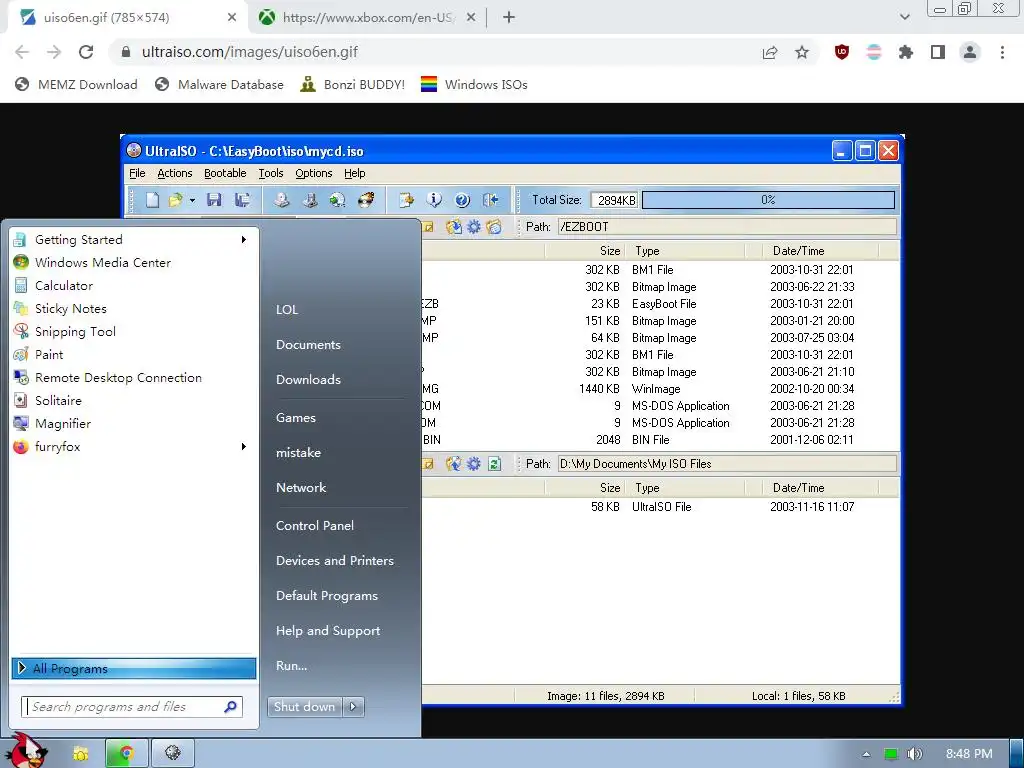Open Chrome's three-dot menu
Image resolution: width=1024 pixels, height=768 pixels.
coord(1002,52)
